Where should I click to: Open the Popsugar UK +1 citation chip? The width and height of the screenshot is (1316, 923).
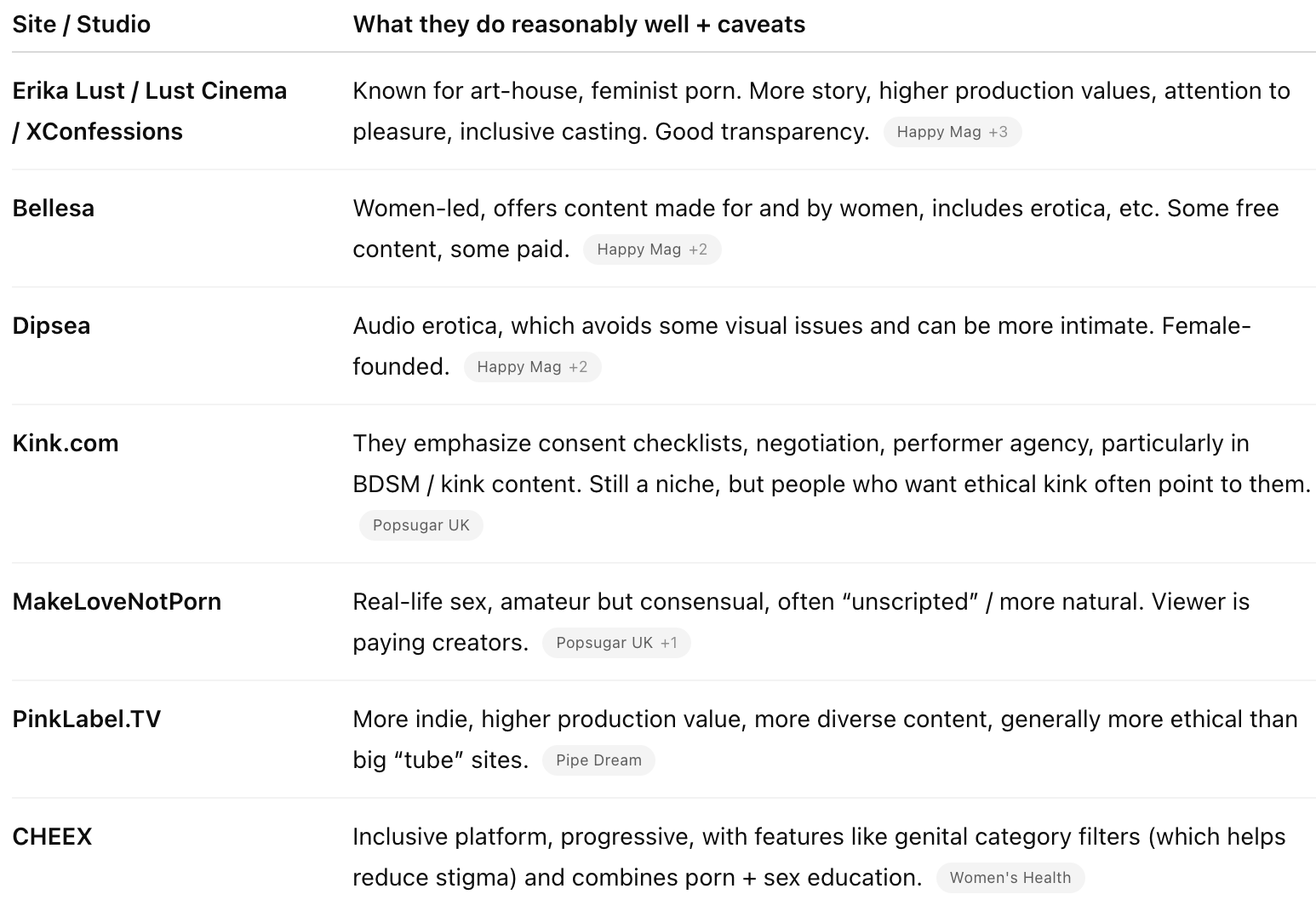pyautogui.click(x=615, y=643)
